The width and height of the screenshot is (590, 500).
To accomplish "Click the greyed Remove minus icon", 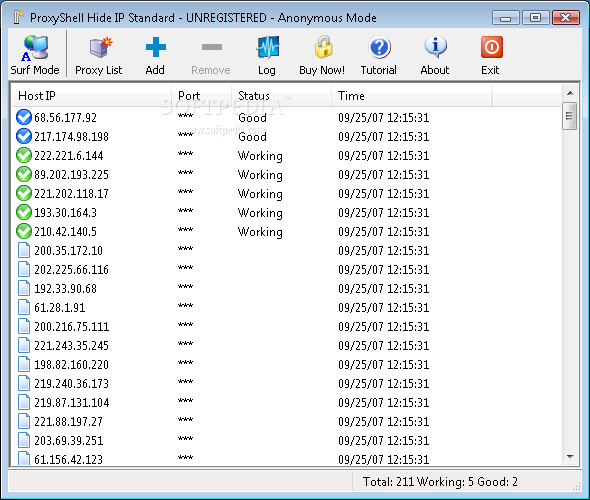I will tap(211, 47).
